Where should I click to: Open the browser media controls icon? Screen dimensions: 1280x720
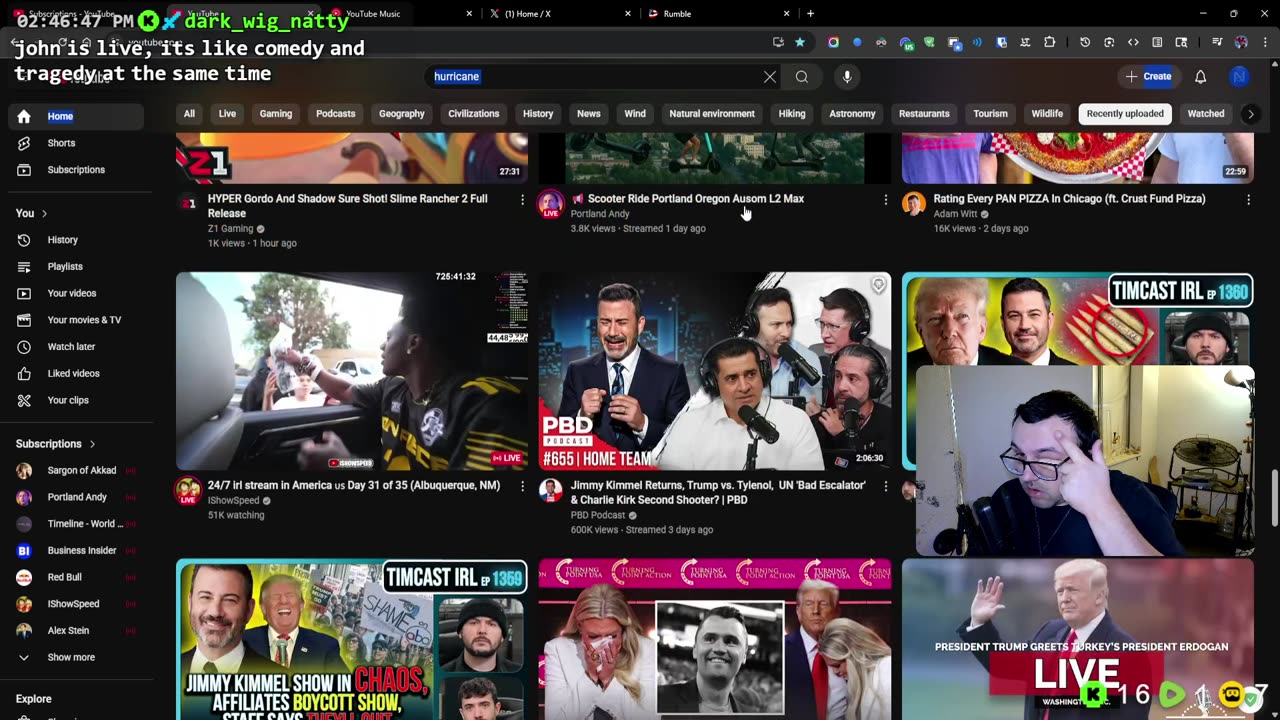[1217, 42]
